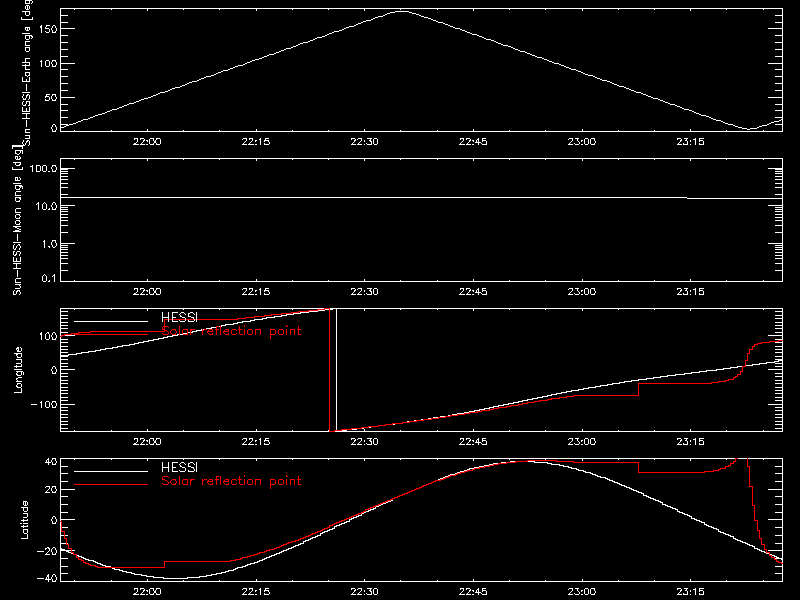800x600 pixels.
Task: Click HESSI legend label in Latitude plot
Action: 179,467
